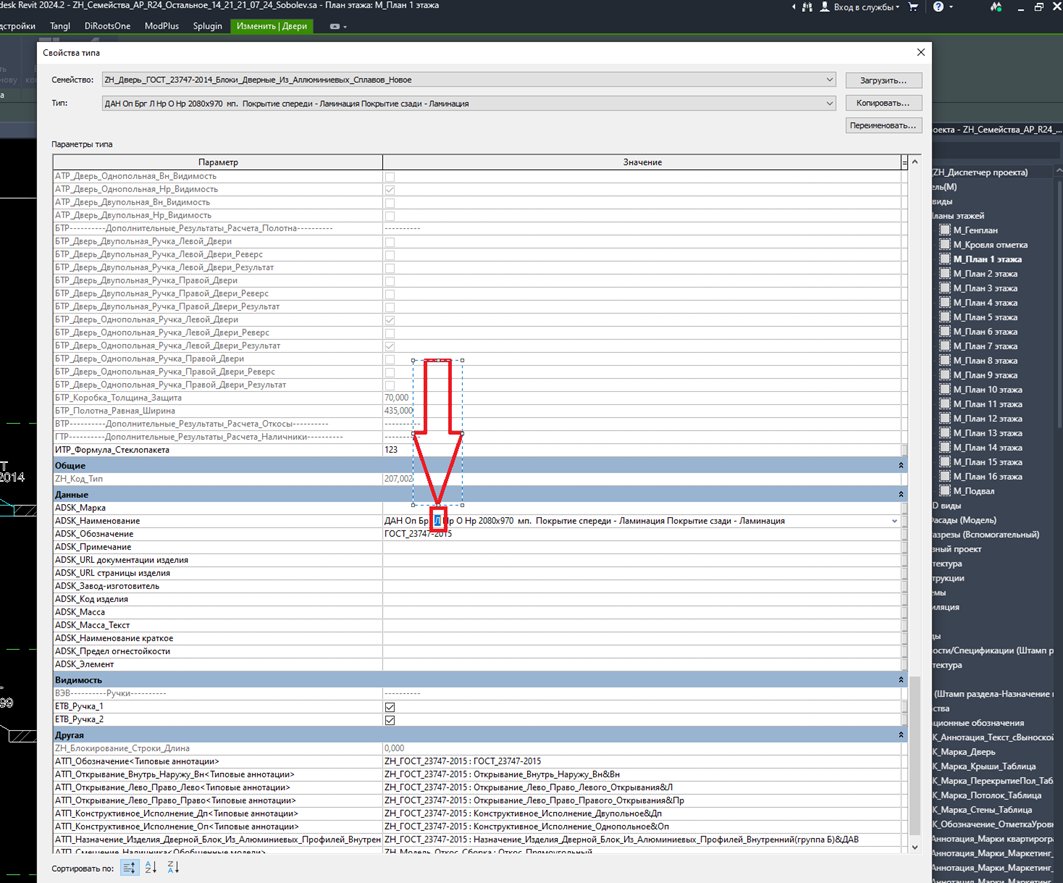This screenshot has width=1063, height=883.
Task: Sort parameters by default group order
Action: [129, 867]
